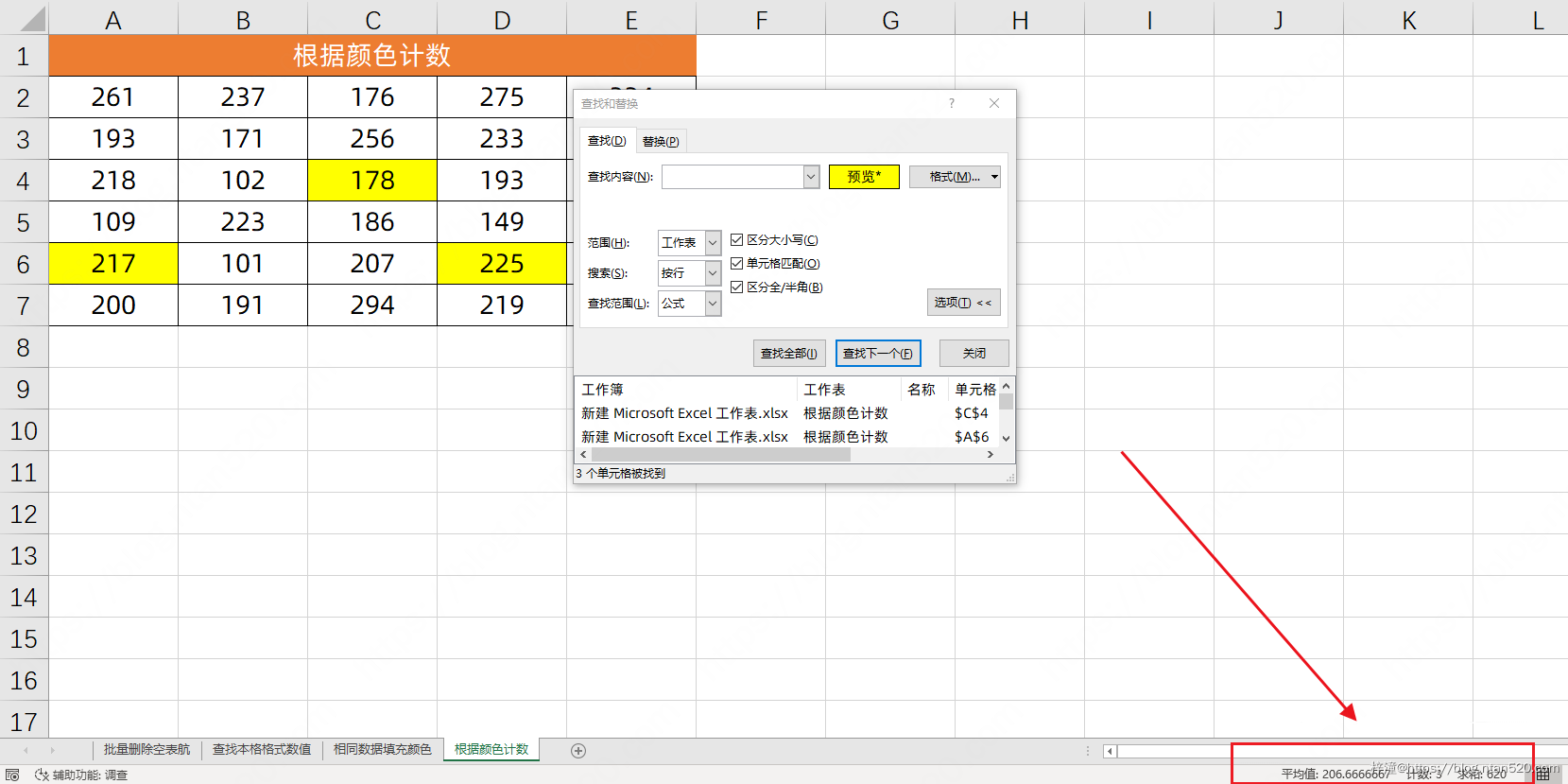Toggle the 区分全/半角 checkbox

click(737, 287)
